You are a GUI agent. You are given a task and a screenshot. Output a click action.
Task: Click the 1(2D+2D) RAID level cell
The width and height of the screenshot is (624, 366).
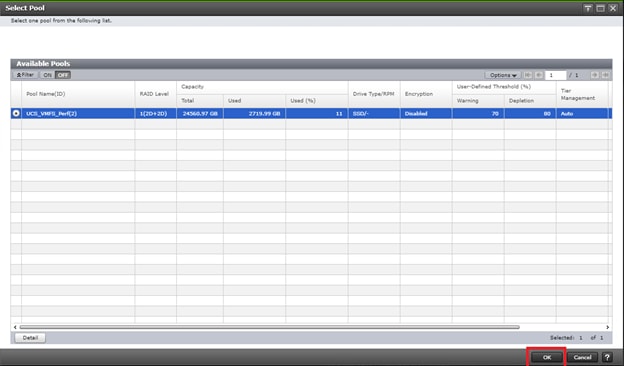156,113
